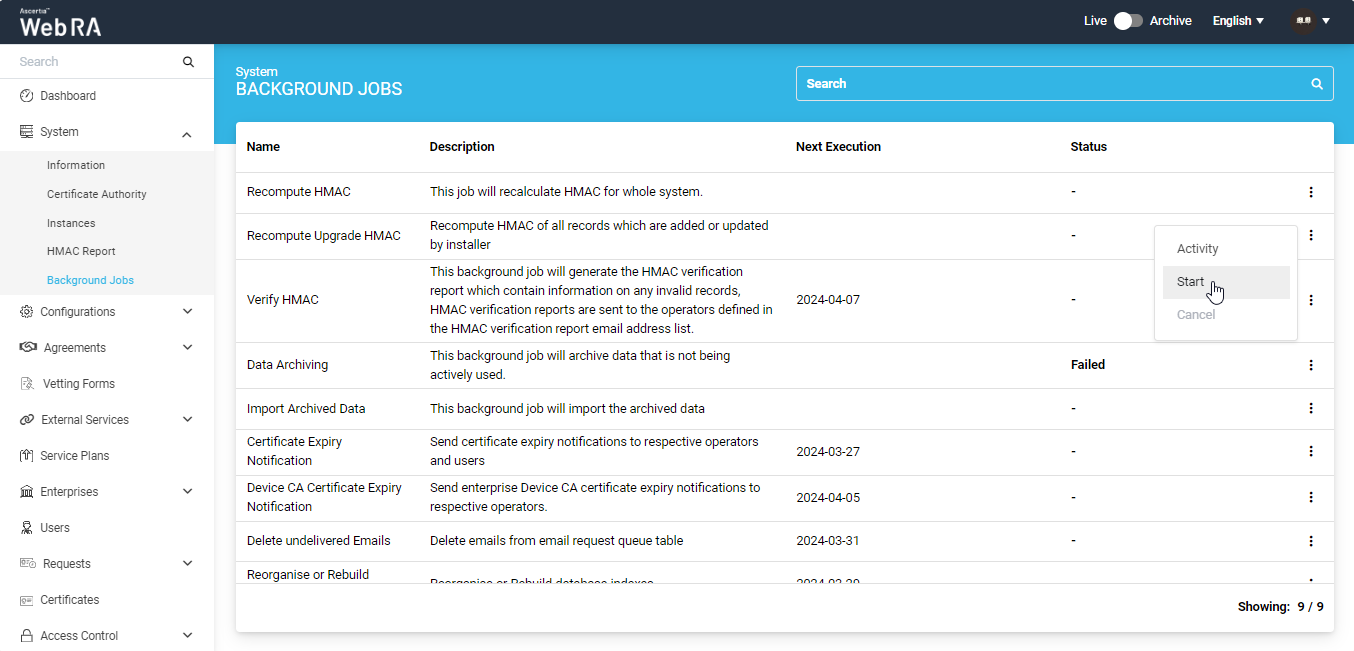
Task: Collapse the System sidebar section
Action: (187, 133)
